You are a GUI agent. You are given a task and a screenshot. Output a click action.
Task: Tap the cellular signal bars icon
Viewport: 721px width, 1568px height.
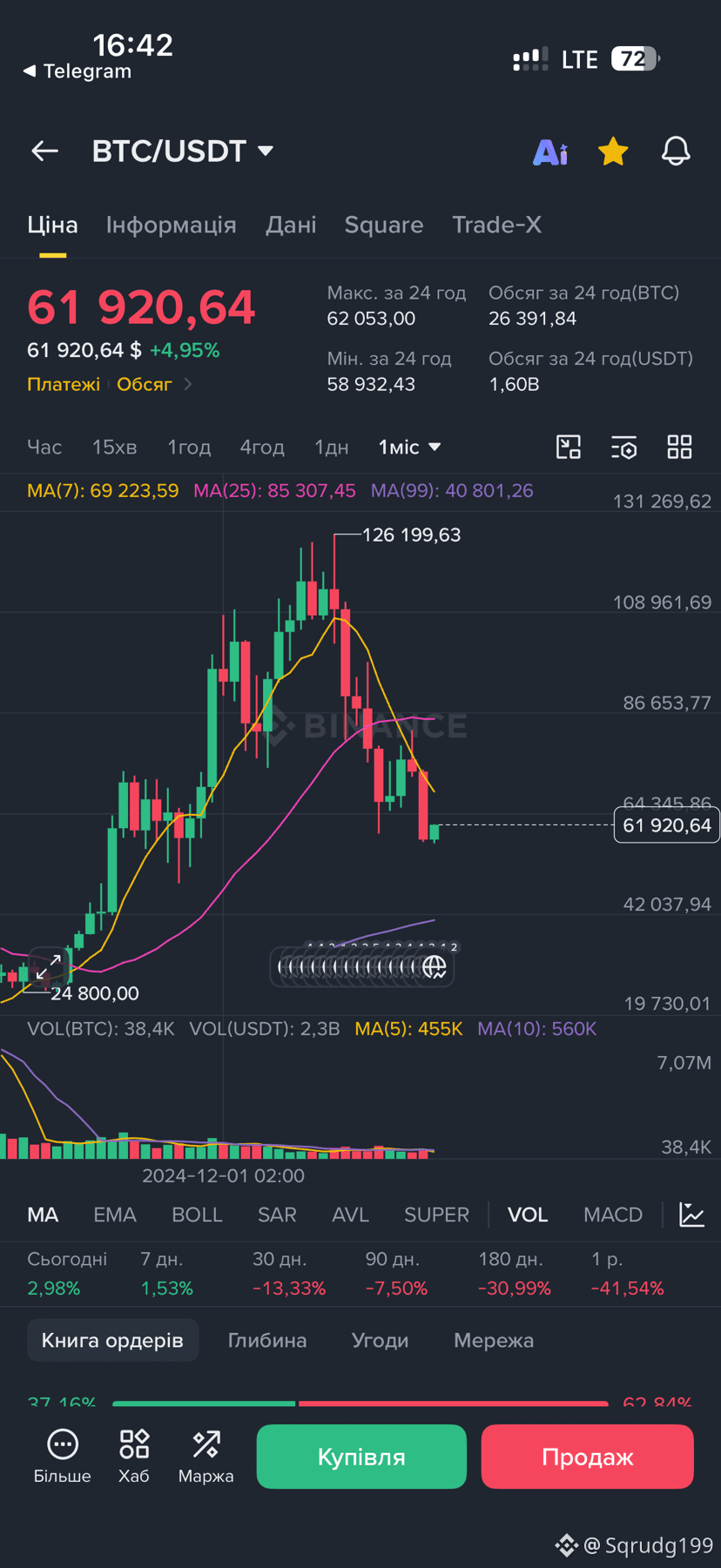pyautogui.click(x=530, y=59)
